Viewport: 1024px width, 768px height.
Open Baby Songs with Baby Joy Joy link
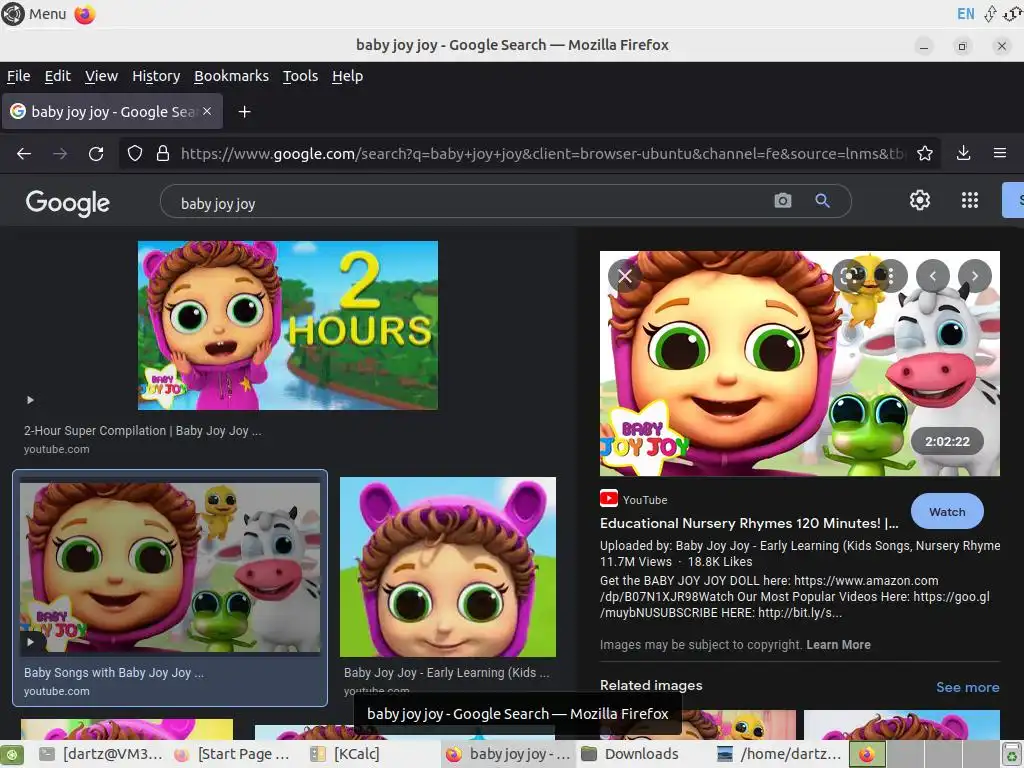coord(114,672)
